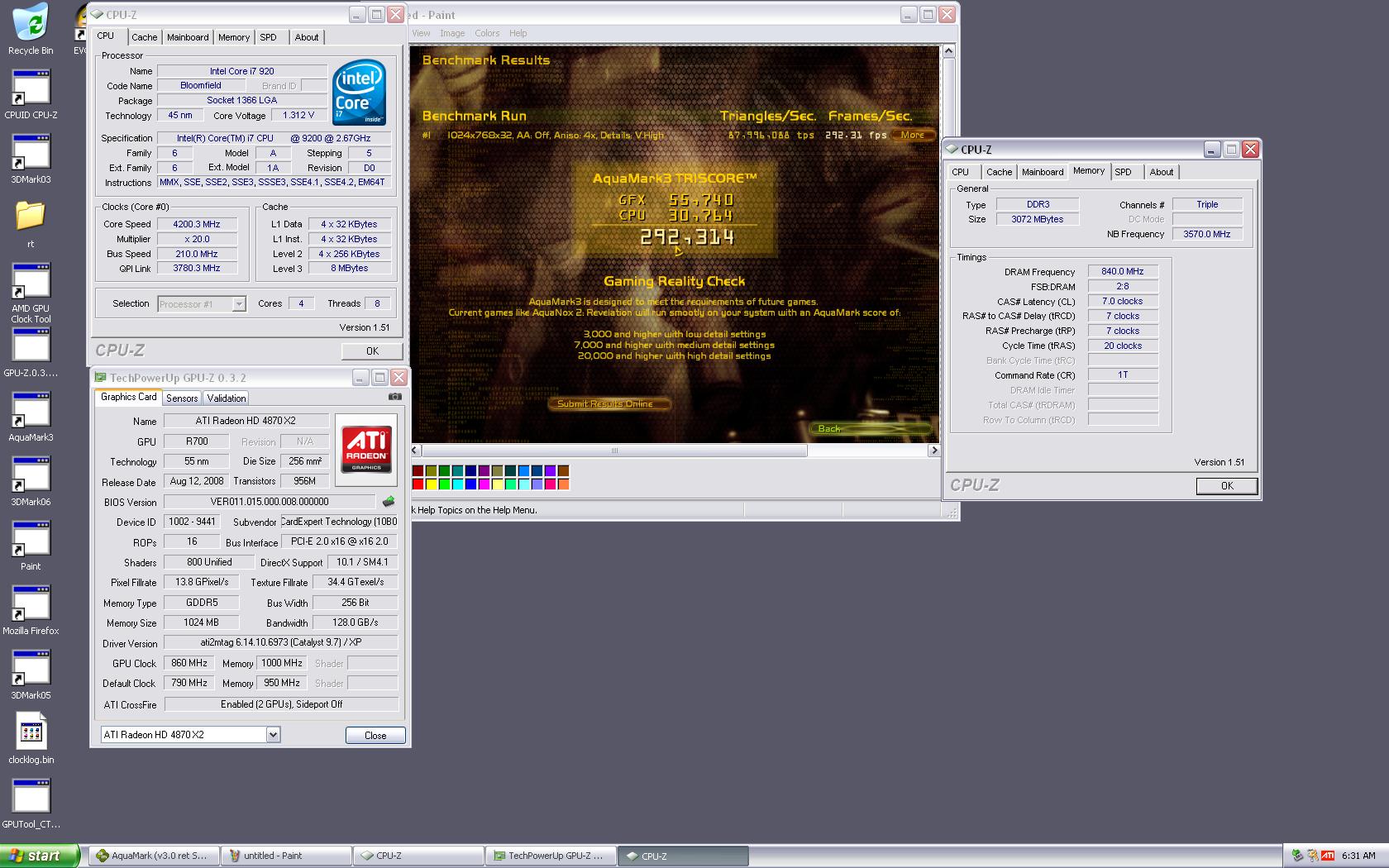
Task: Select the GPUTool_CT desktop icon
Action: coord(31,803)
